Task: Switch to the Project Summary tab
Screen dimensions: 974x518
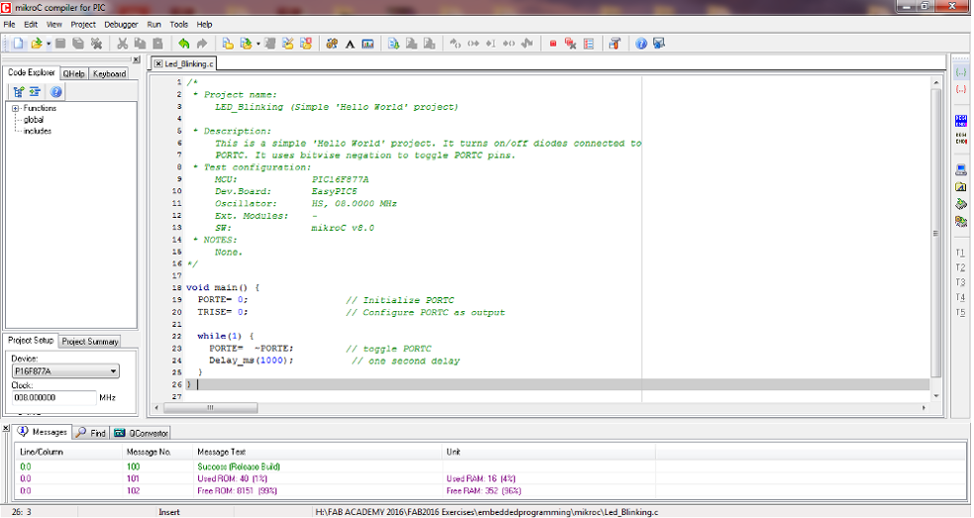Action: click(x=89, y=342)
